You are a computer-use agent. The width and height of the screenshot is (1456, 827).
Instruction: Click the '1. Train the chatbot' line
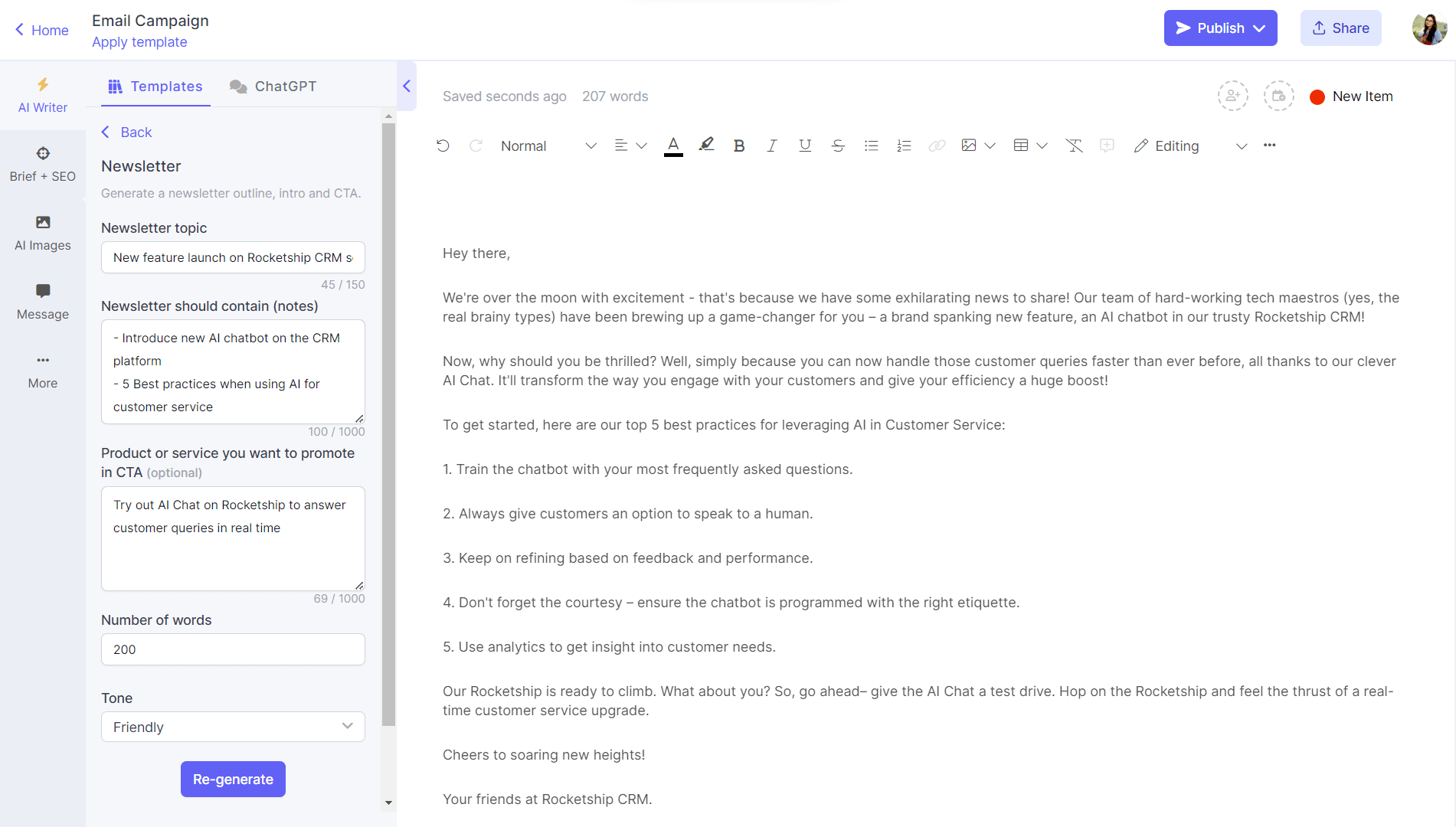pyautogui.click(x=647, y=469)
